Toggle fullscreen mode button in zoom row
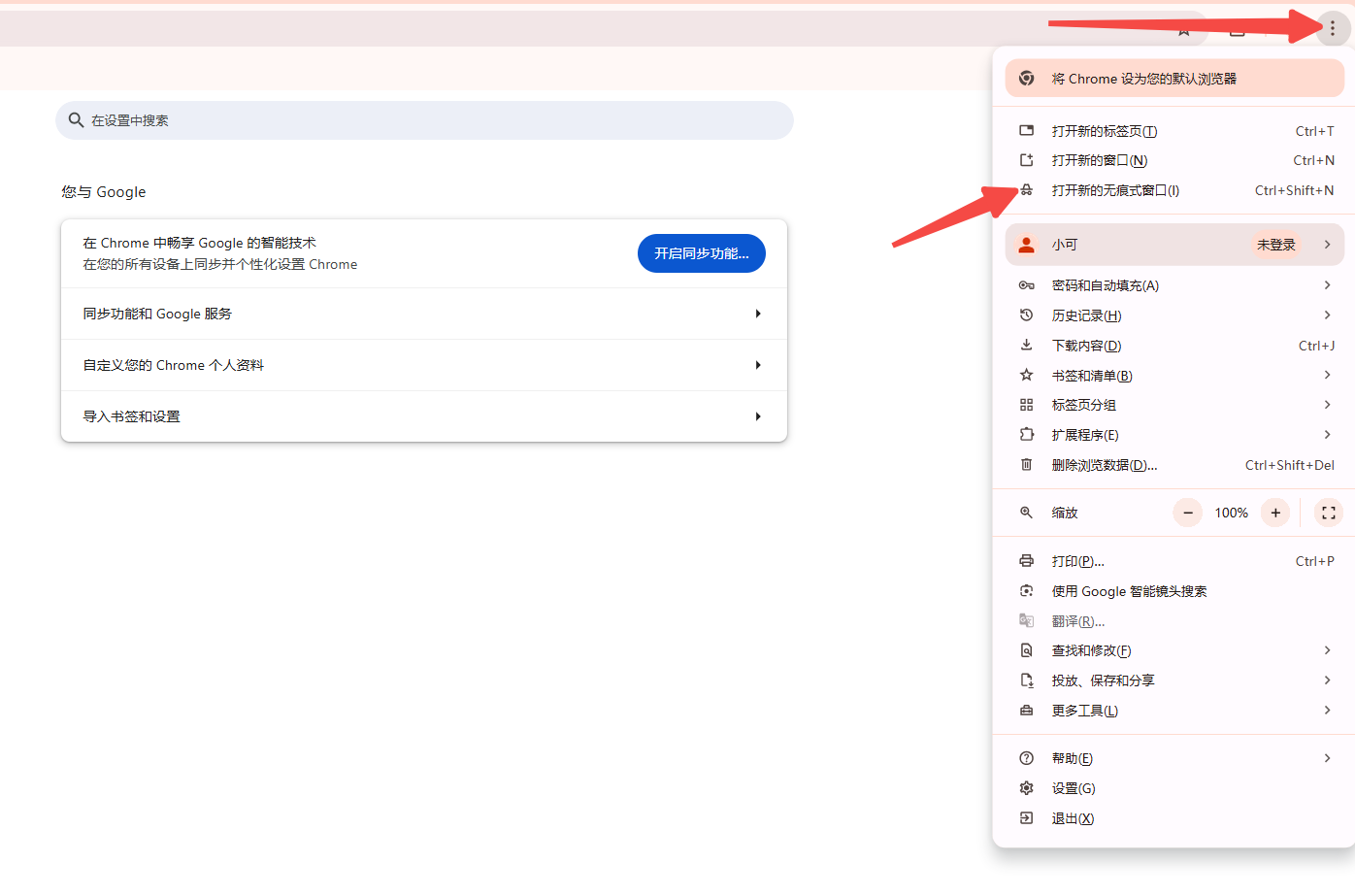The width and height of the screenshot is (1355, 896). (1329, 513)
